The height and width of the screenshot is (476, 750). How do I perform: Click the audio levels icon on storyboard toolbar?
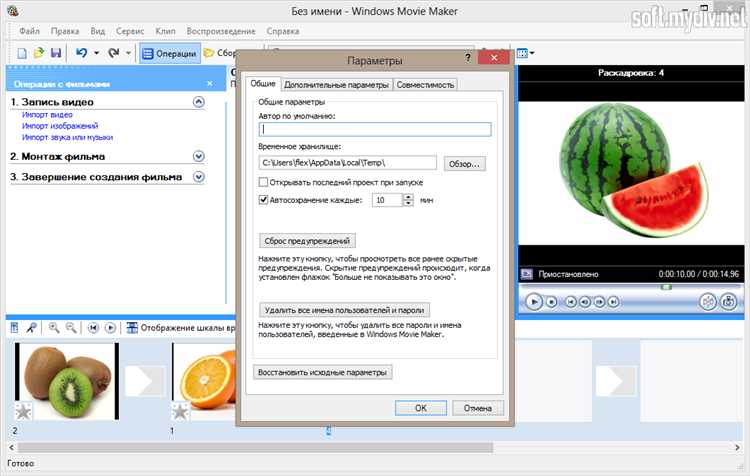[14, 328]
